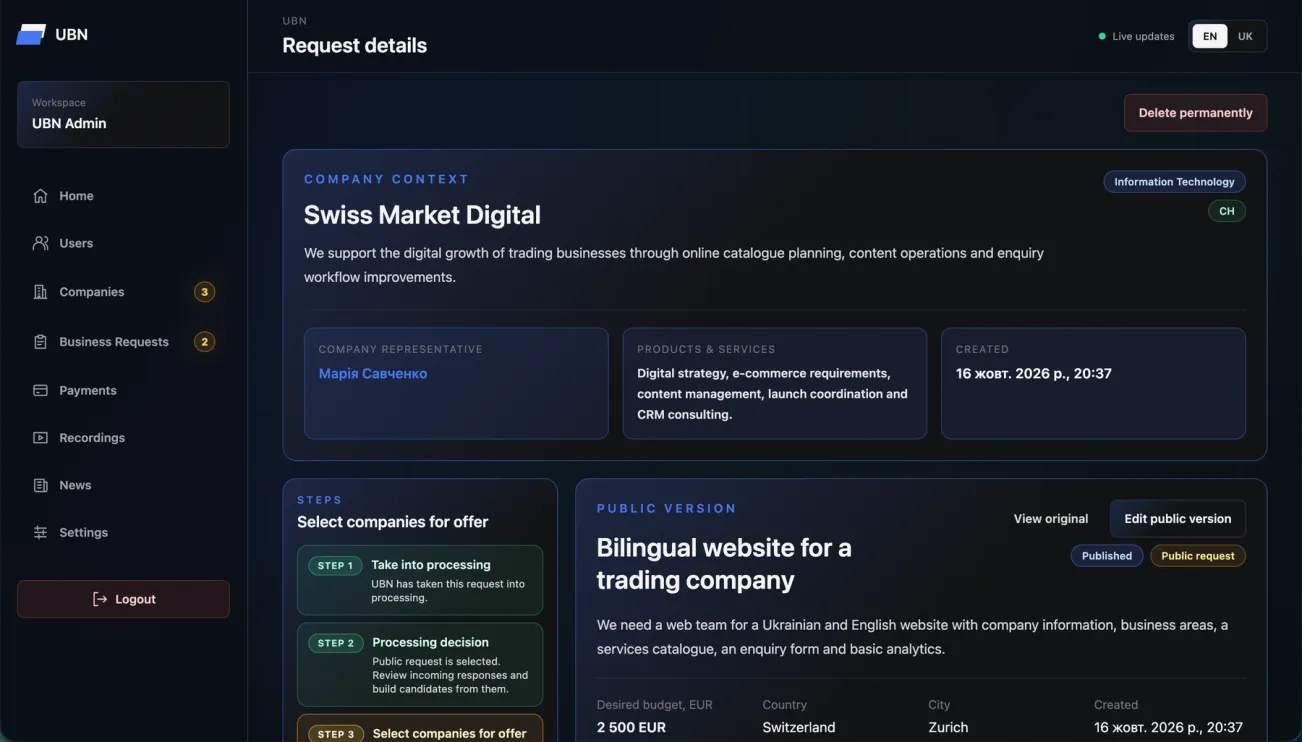Click the UBN logo icon
The image size is (1302, 742).
[31, 34]
